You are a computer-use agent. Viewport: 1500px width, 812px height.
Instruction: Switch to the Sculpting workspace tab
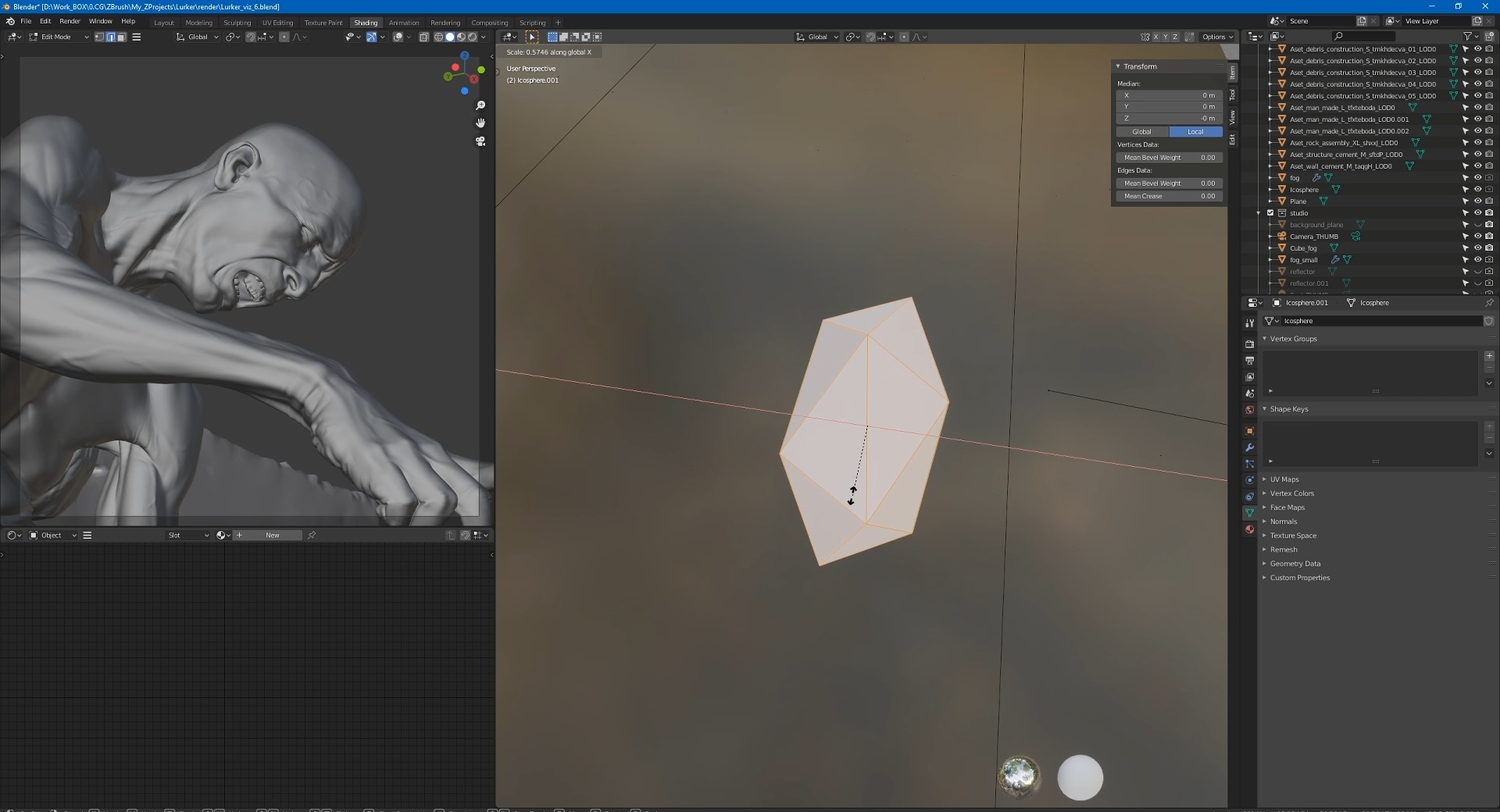pyautogui.click(x=237, y=23)
